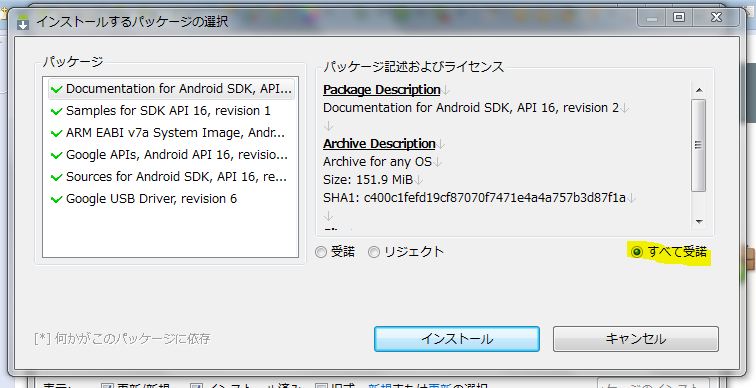This screenshot has width=756, height=388.
Task: Click the 何かがこのパッケージに依存 note
Action: [x=122, y=339]
